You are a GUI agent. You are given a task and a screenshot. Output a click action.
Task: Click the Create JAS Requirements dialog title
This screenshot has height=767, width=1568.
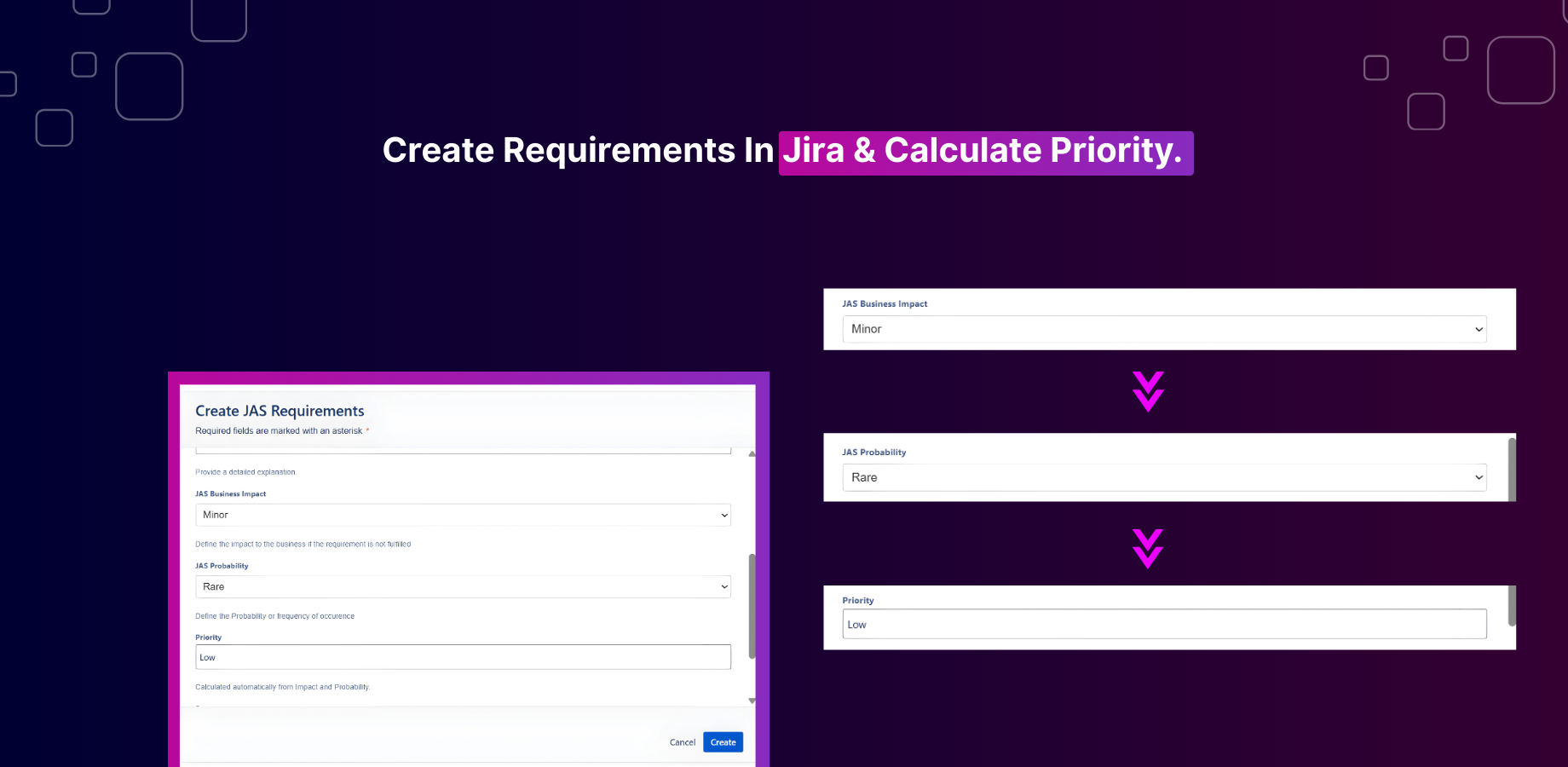[280, 411]
